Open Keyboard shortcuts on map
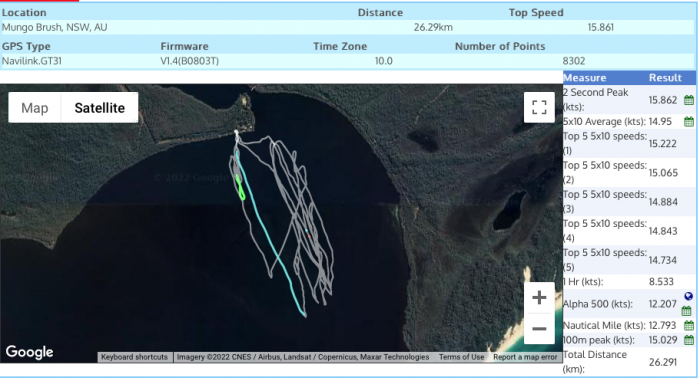 point(134,357)
